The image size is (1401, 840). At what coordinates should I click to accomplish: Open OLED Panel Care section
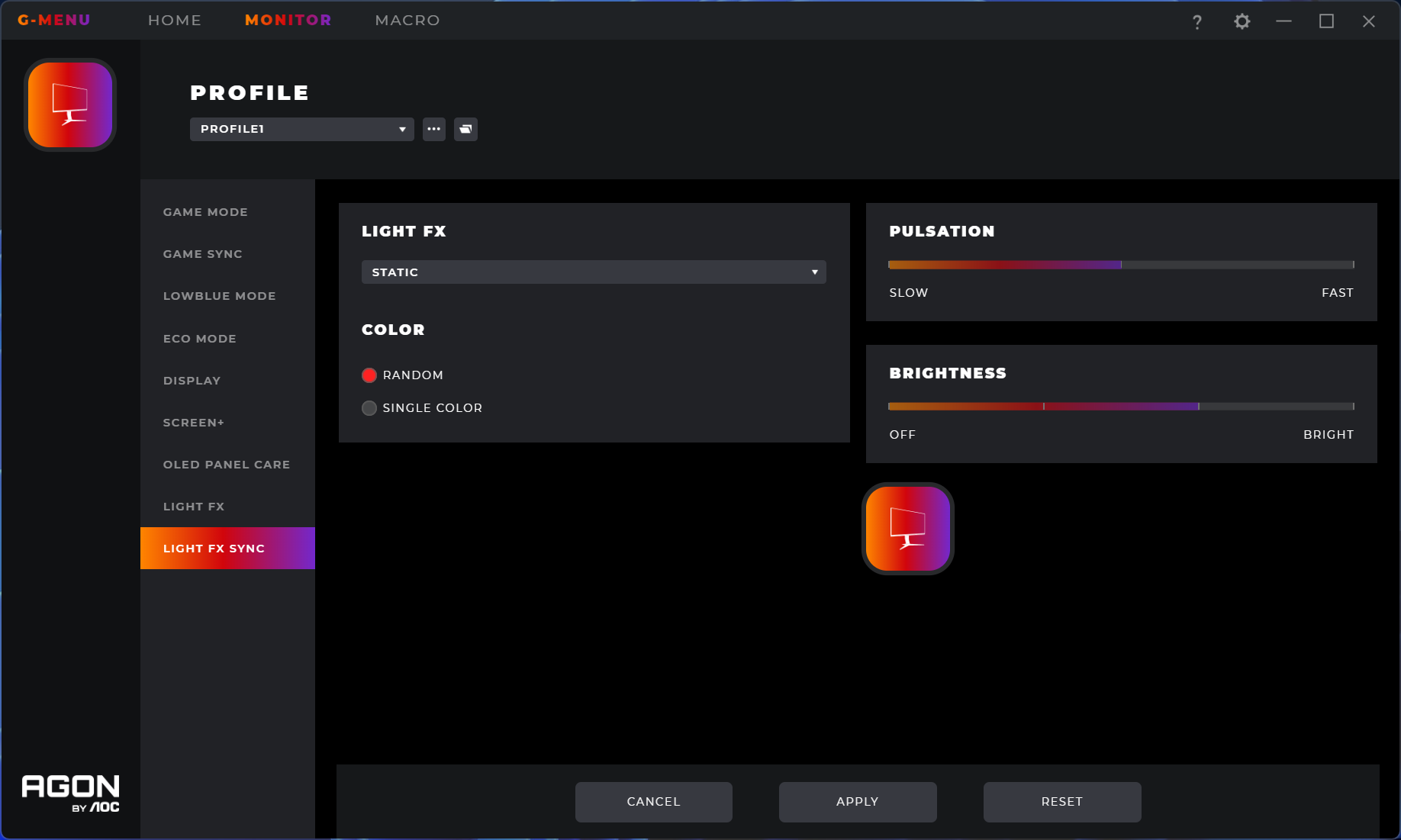[x=227, y=465]
